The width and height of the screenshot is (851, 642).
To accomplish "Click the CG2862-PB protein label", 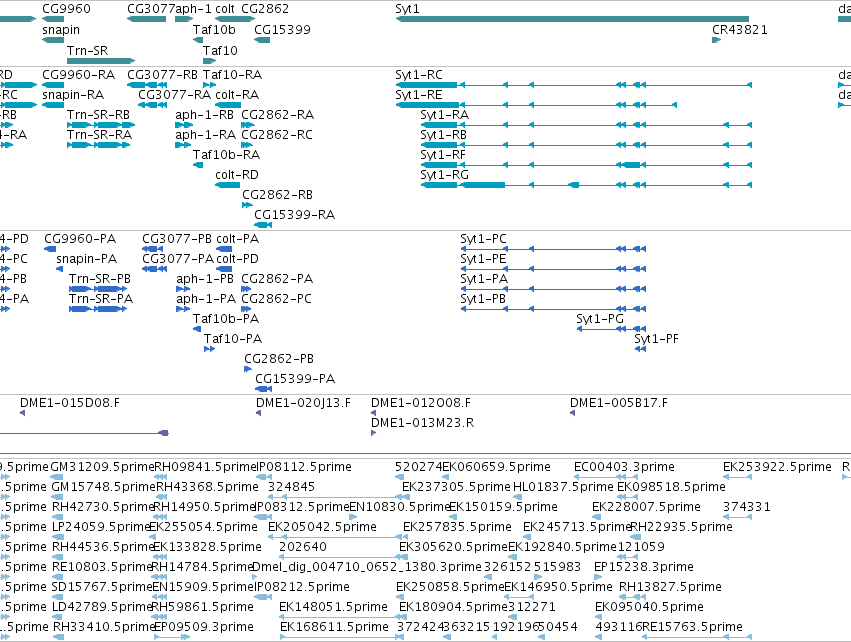I will (x=279, y=359).
